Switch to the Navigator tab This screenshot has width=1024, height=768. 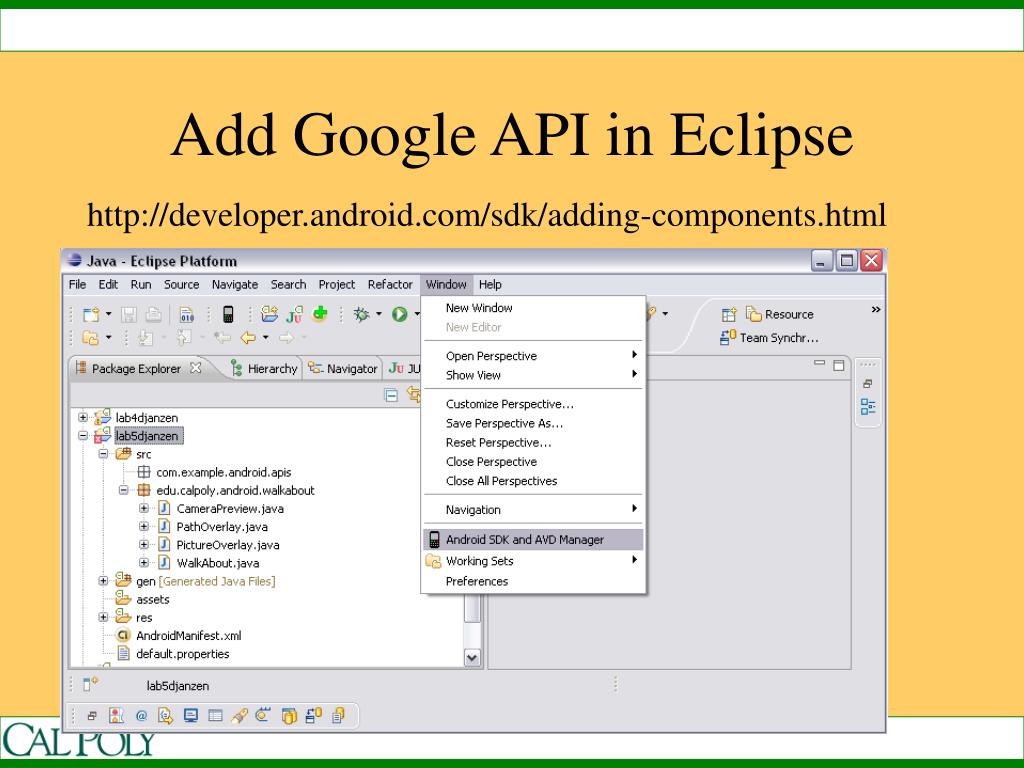(x=344, y=368)
